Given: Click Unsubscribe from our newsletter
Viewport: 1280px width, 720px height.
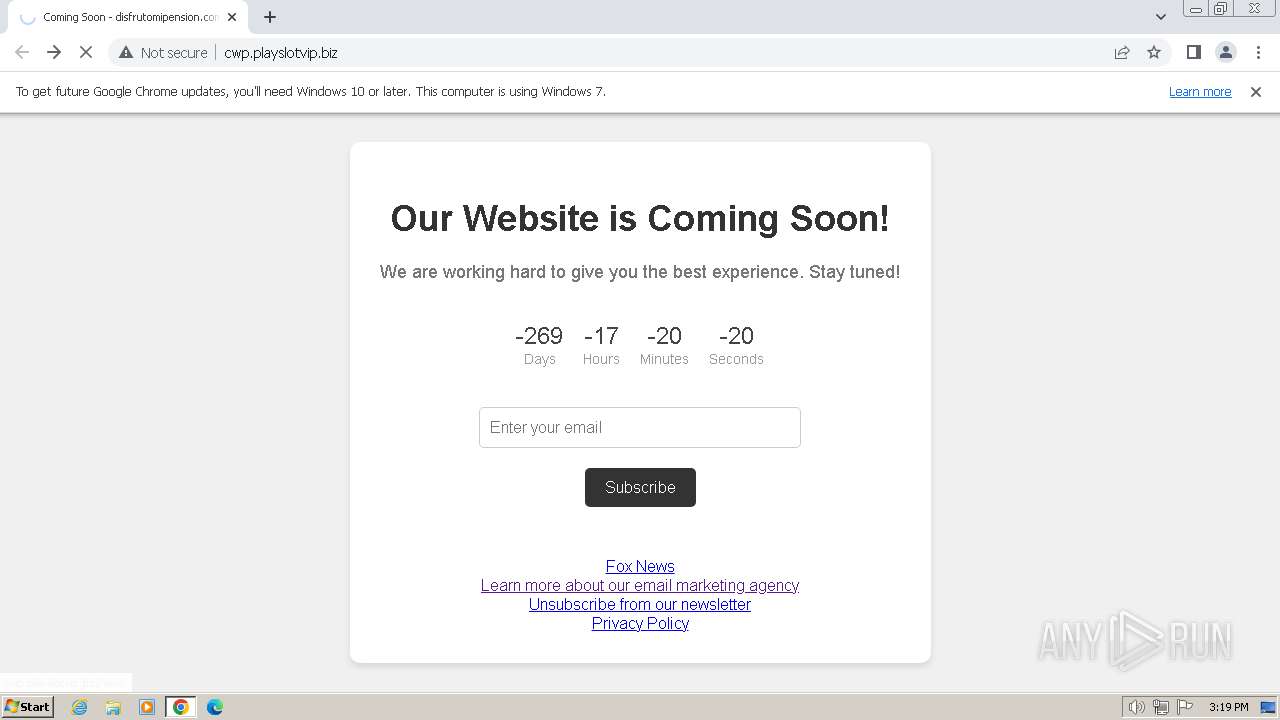Looking at the screenshot, I should point(640,604).
